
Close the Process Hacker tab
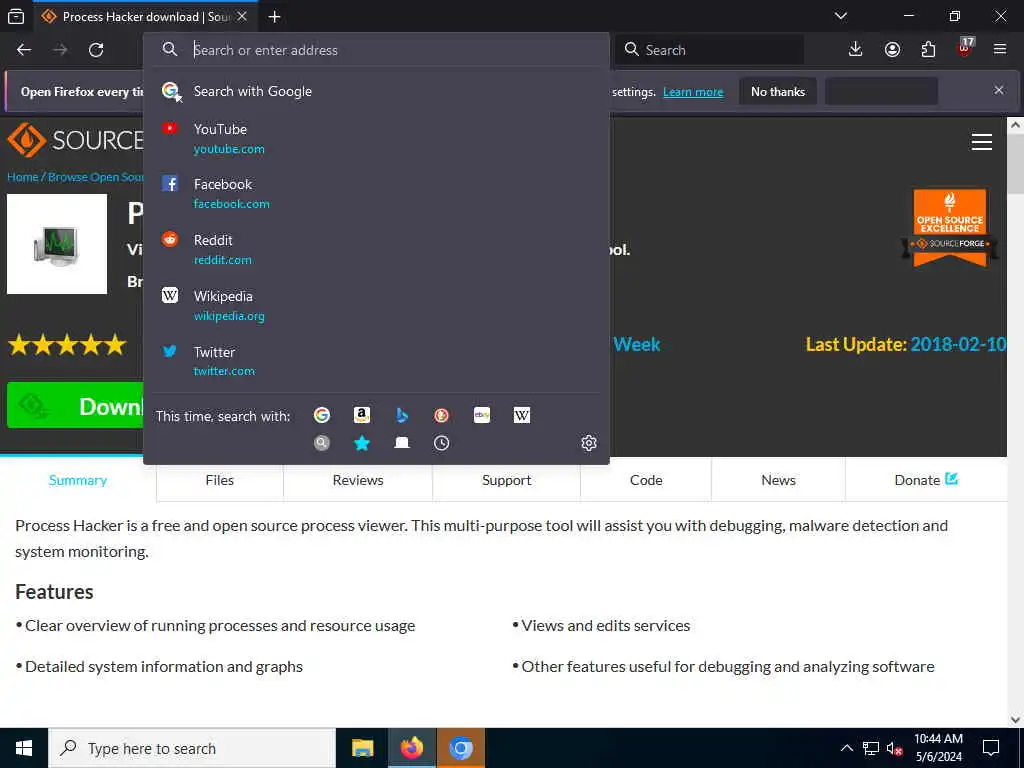242,16
